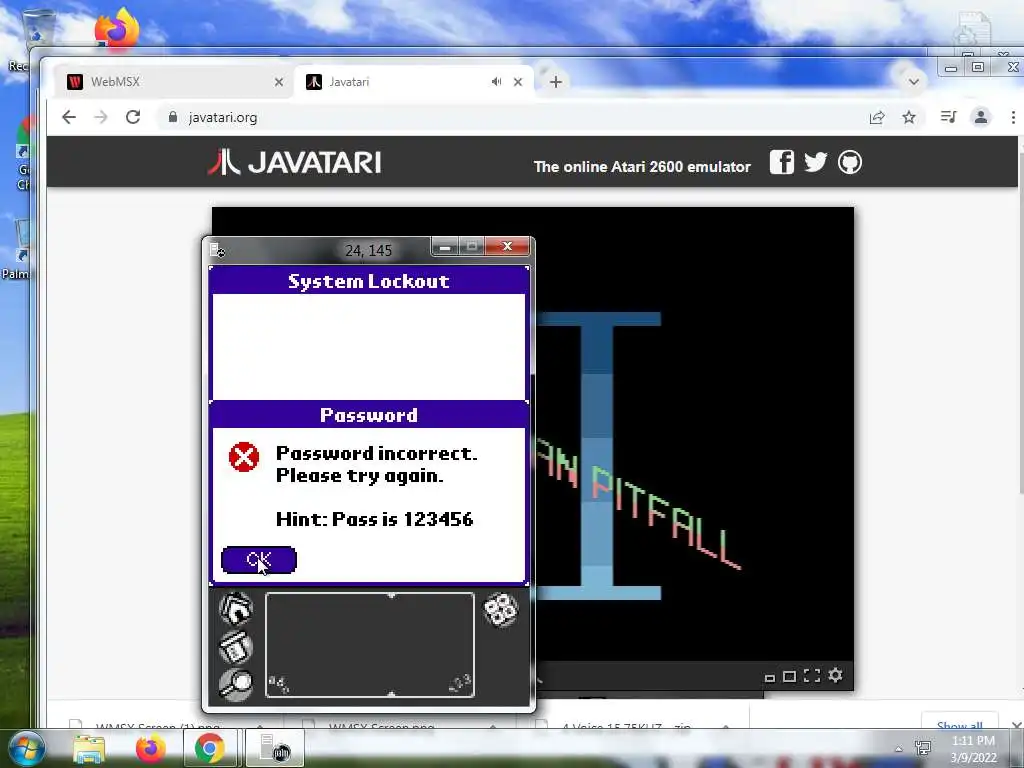Open the taskbar clock showing 1:11 PM
Image resolution: width=1024 pixels, height=768 pixels.
click(973, 749)
